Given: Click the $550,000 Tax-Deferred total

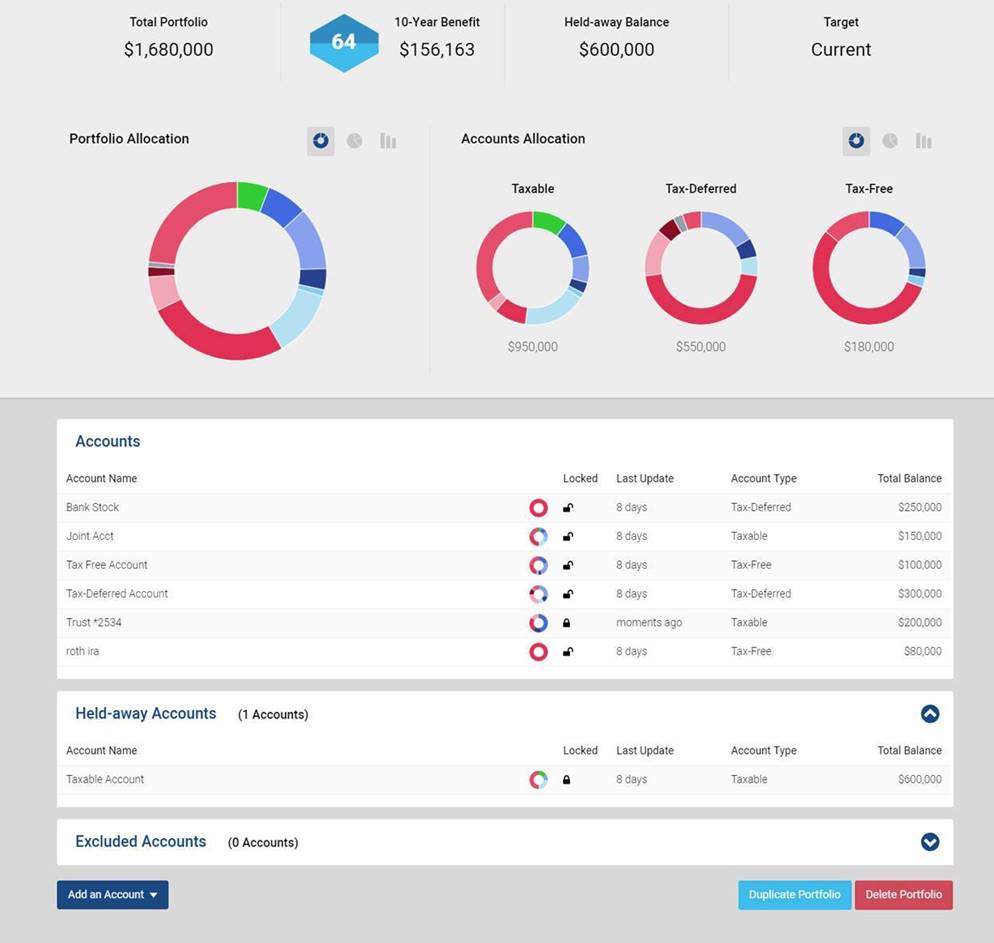Looking at the screenshot, I should click(x=701, y=347).
